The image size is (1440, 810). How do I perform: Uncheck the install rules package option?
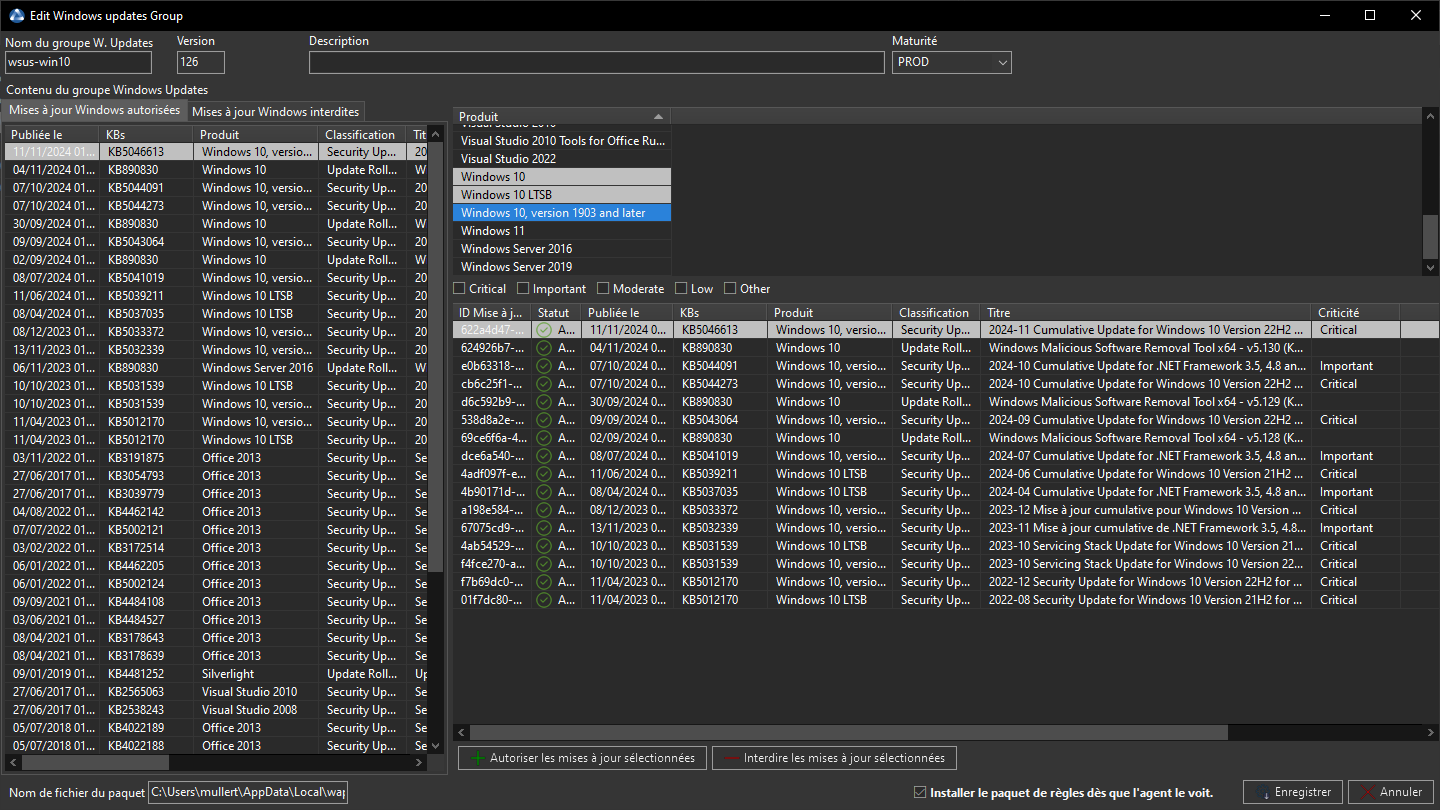tap(920, 792)
